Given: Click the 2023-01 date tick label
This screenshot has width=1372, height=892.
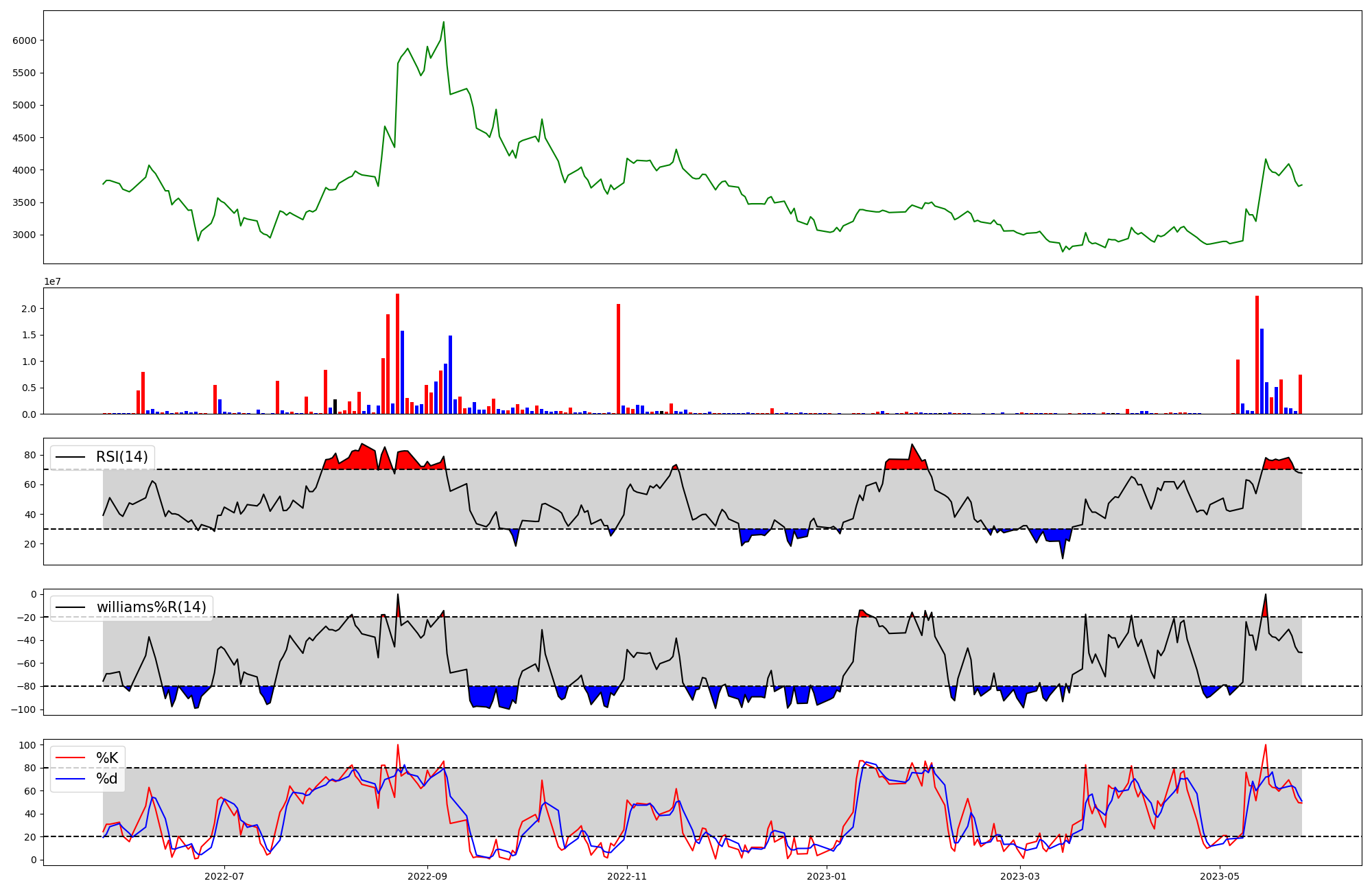Looking at the screenshot, I should click(x=827, y=876).
